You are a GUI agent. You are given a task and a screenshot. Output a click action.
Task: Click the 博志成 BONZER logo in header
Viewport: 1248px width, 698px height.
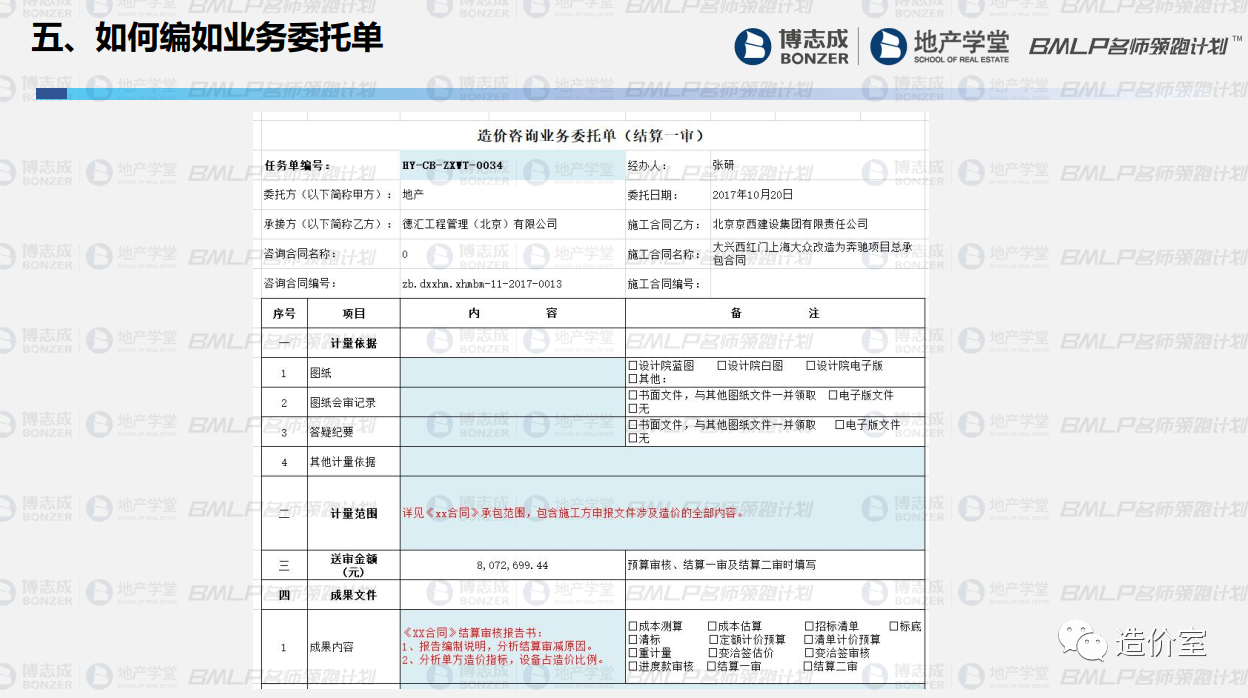(791, 46)
